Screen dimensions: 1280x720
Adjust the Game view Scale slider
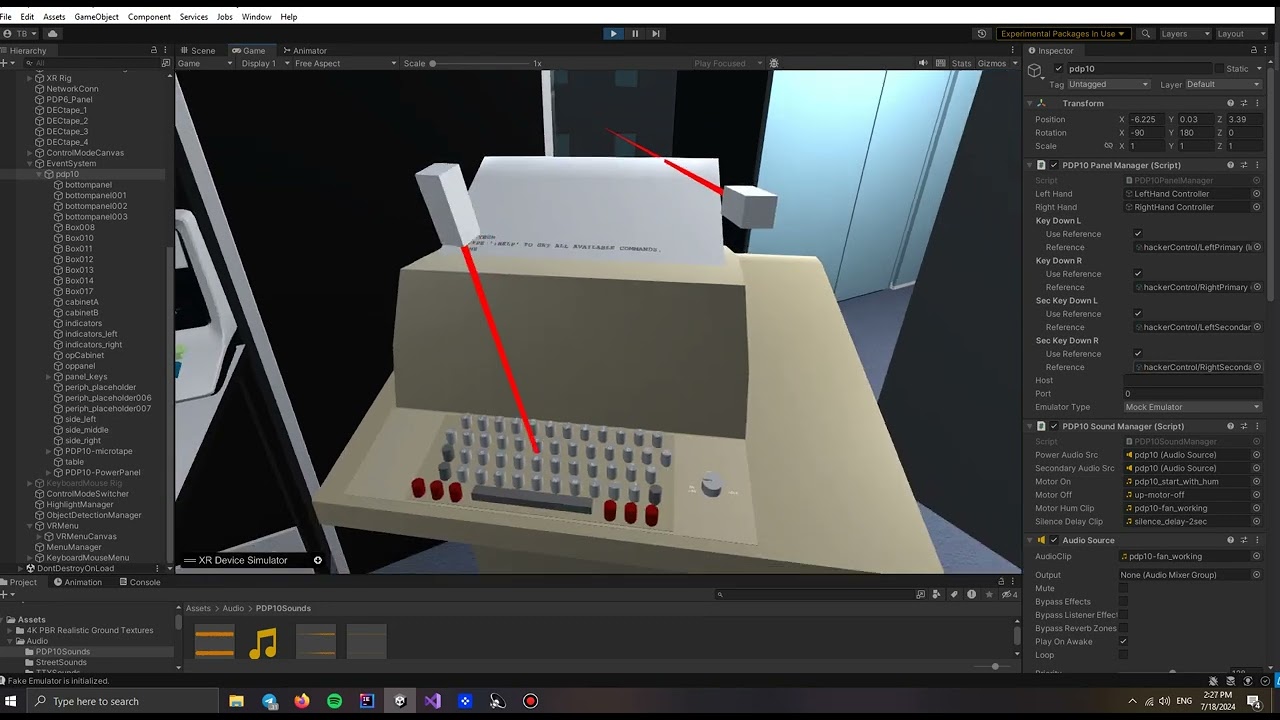pyautogui.click(x=480, y=63)
